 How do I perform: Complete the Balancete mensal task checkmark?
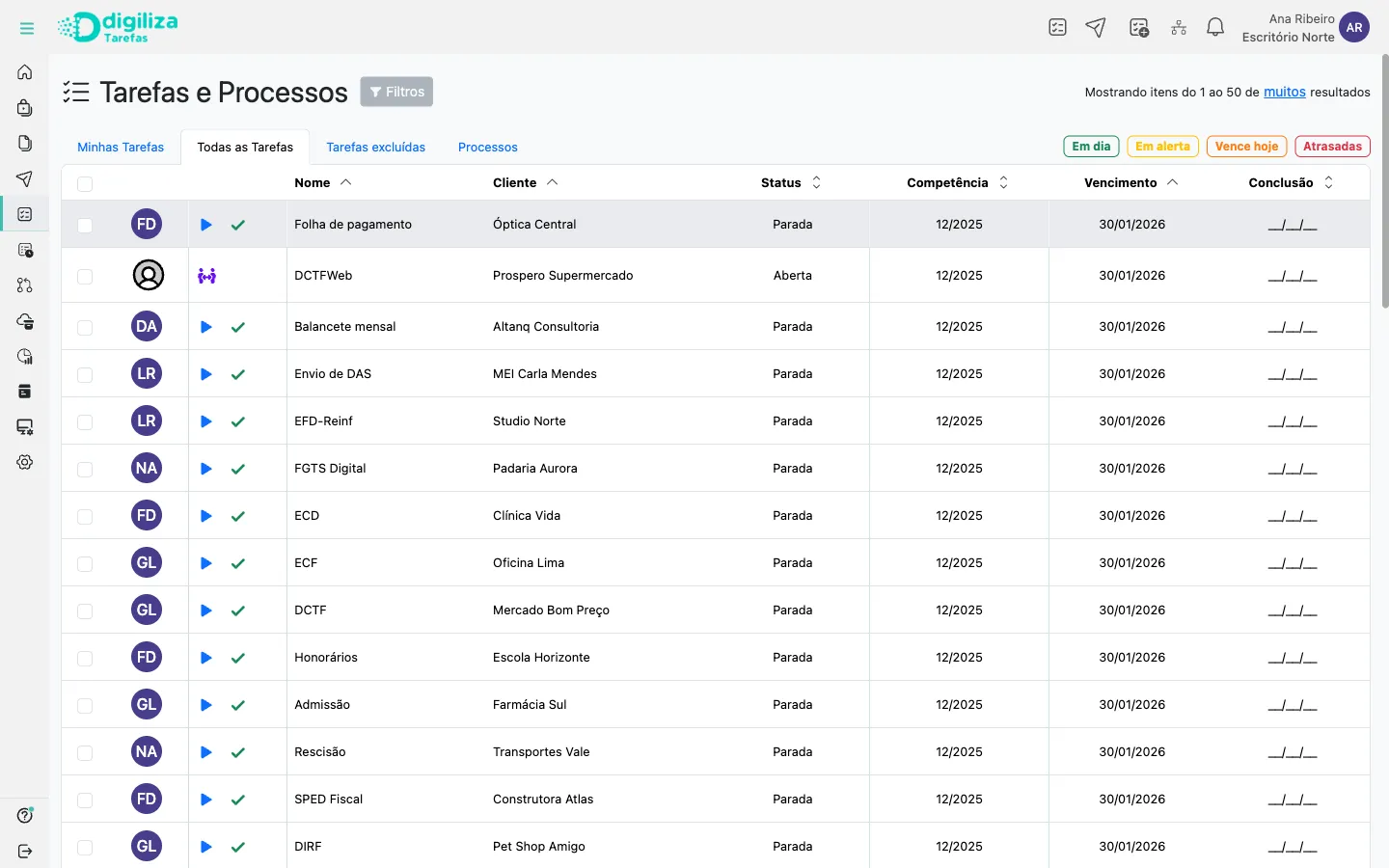pyautogui.click(x=238, y=327)
